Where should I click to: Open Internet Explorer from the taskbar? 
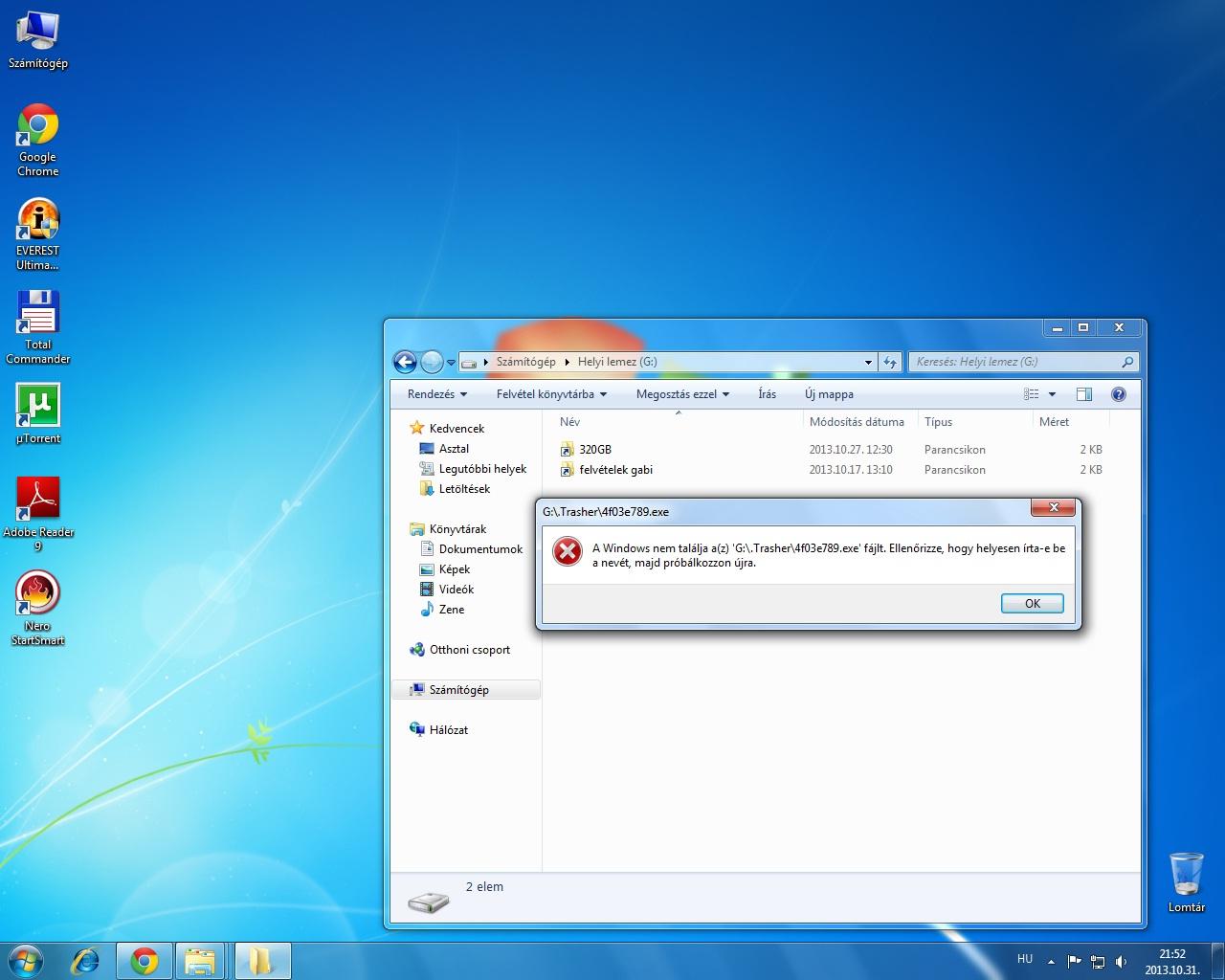point(86,961)
